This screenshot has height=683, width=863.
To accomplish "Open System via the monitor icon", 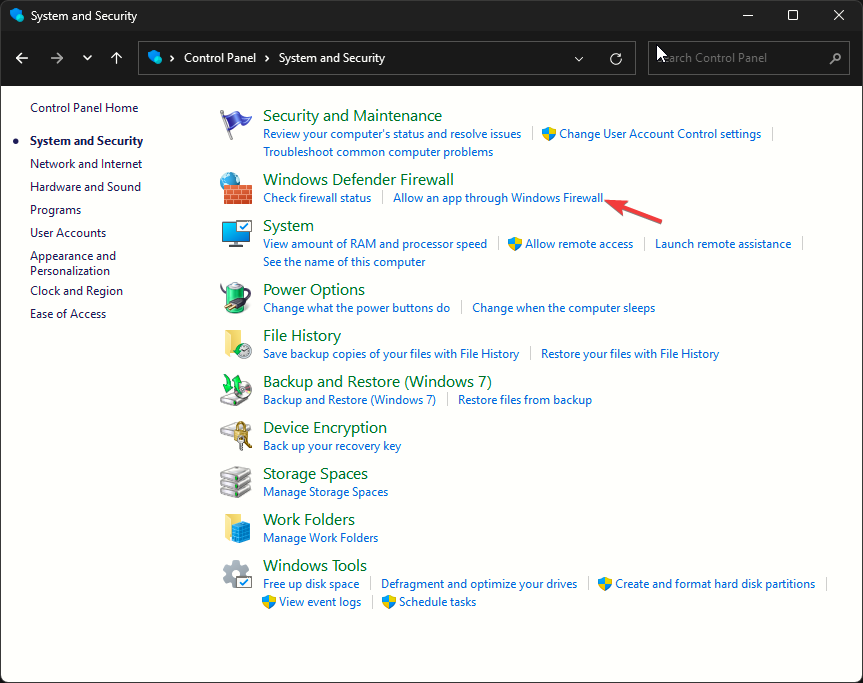I will [x=236, y=235].
